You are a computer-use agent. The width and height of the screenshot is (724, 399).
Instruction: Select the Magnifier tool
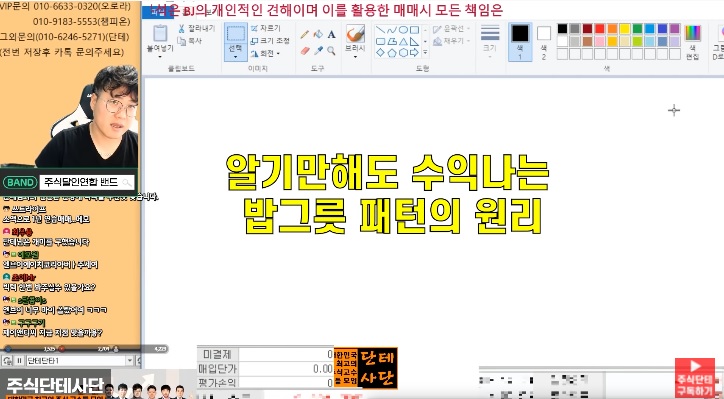coord(332,51)
